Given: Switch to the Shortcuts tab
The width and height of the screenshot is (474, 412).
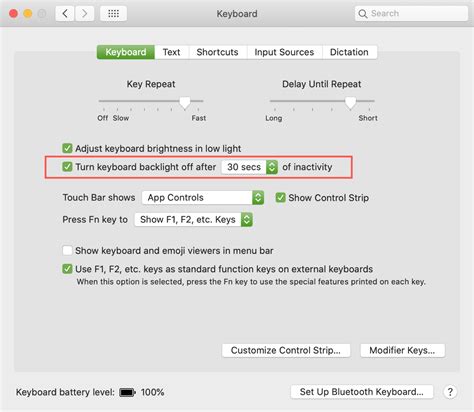Looking at the screenshot, I should [217, 52].
